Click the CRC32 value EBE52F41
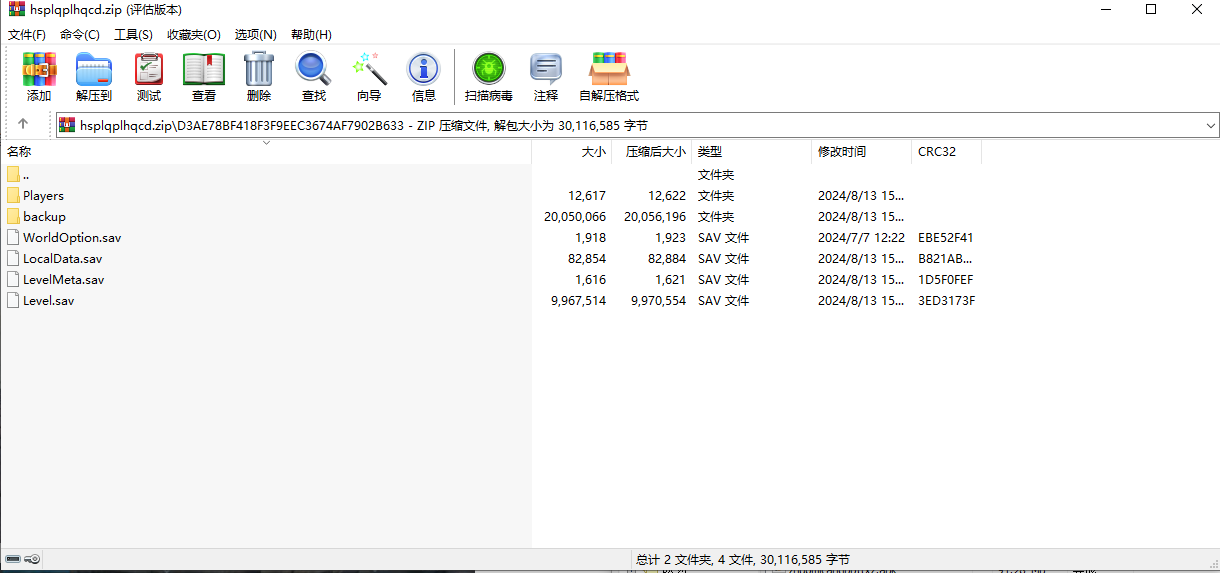Image resolution: width=1220 pixels, height=573 pixels. tap(946, 237)
